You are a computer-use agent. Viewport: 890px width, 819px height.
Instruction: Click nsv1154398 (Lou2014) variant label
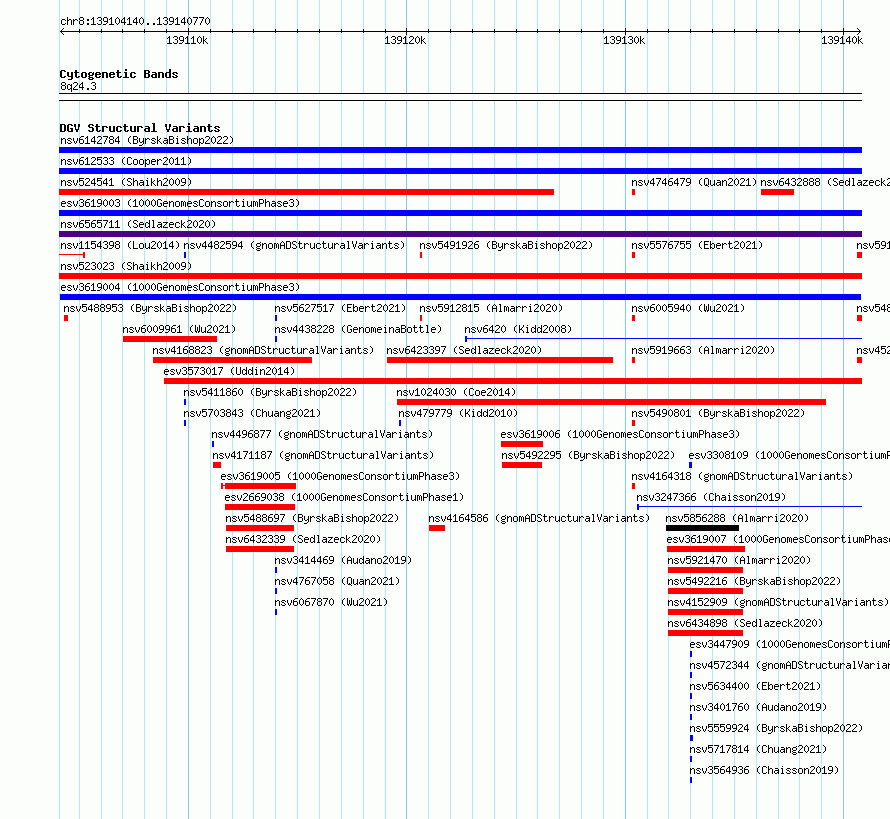tap(120, 245)
